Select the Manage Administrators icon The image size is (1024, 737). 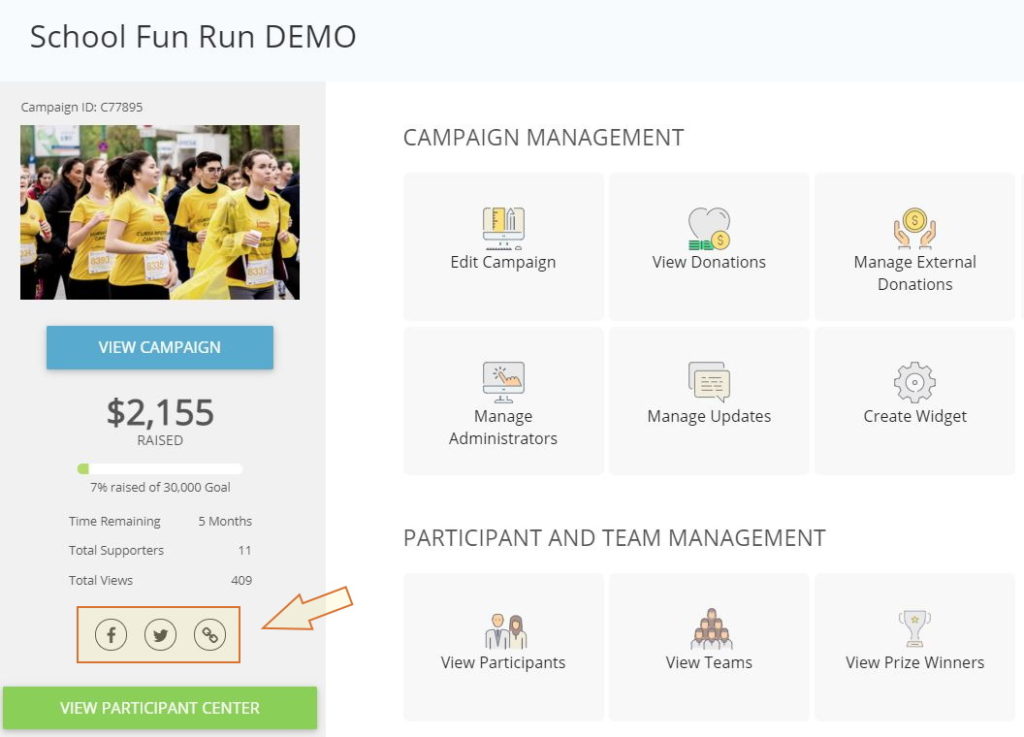503,381
